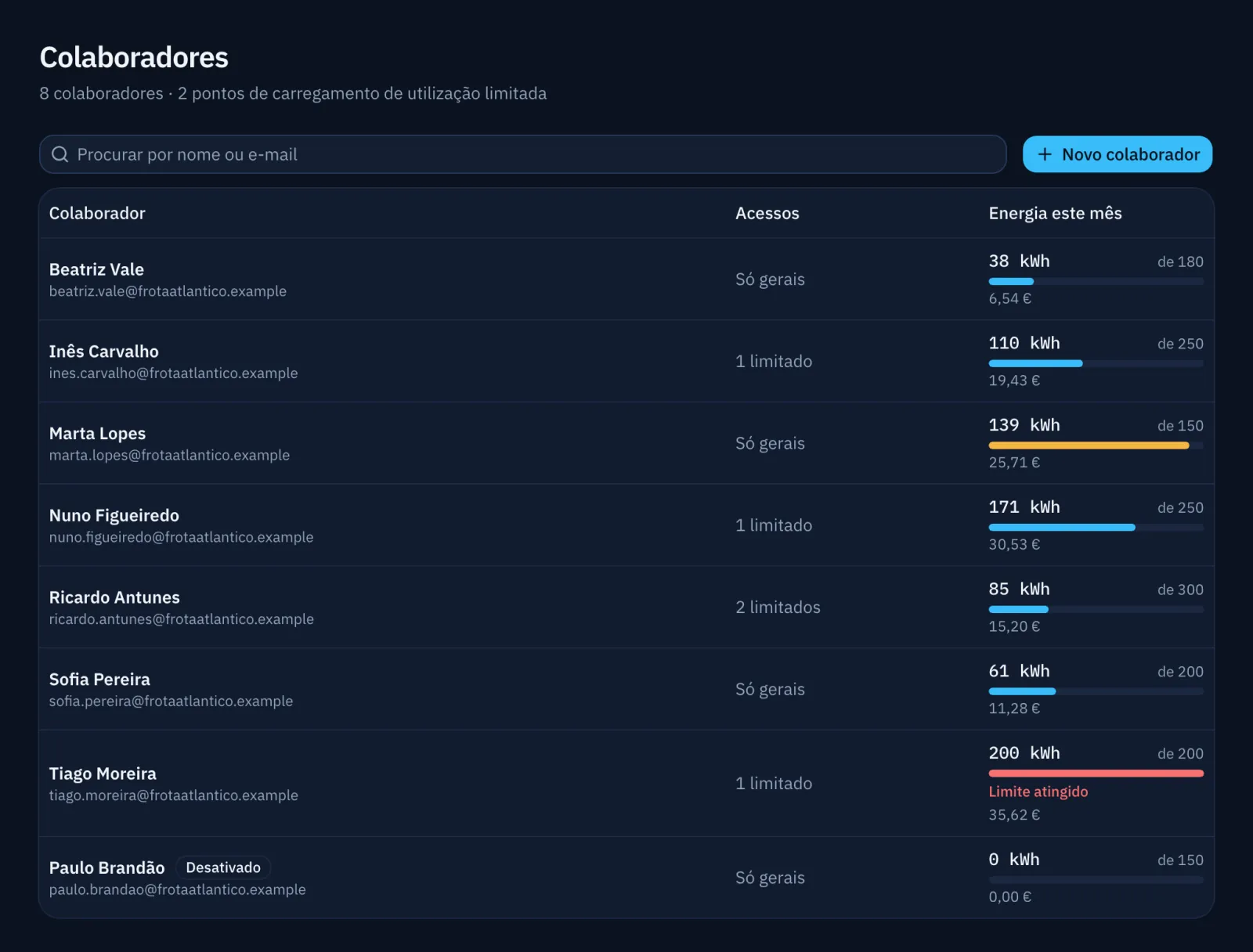The image size is (1253, 952).
Task: Select Paulo Brandão's name
Action: click(107, 867)
